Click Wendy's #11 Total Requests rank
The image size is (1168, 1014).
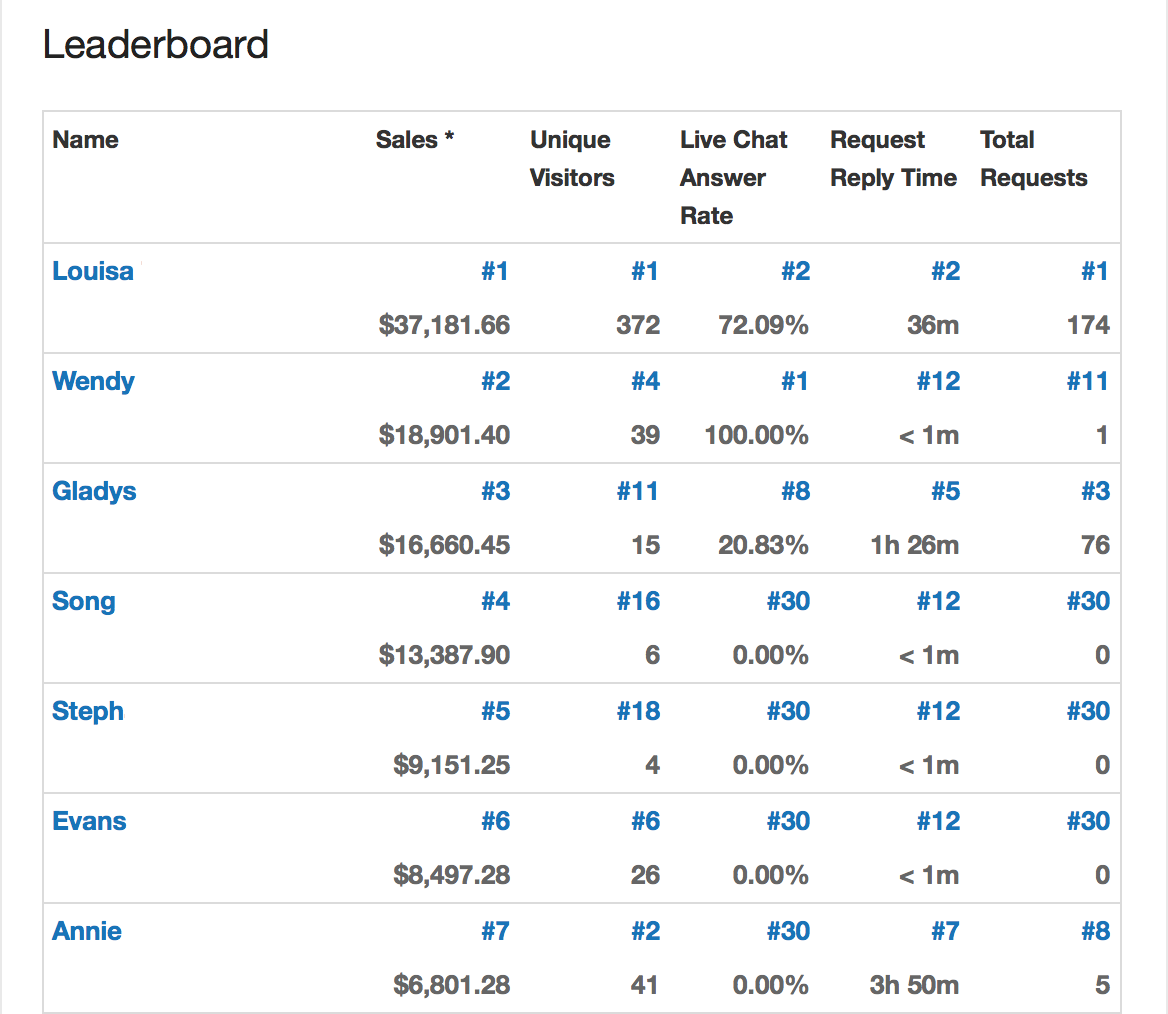[x=1087, y=381]
